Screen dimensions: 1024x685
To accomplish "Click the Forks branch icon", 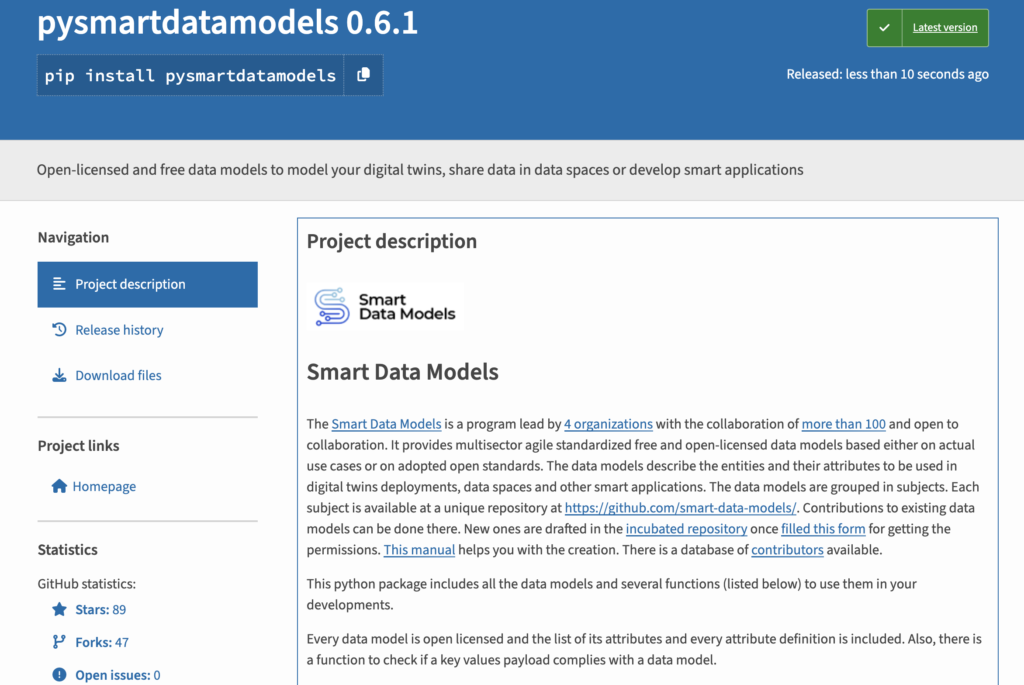I will 59,642.
